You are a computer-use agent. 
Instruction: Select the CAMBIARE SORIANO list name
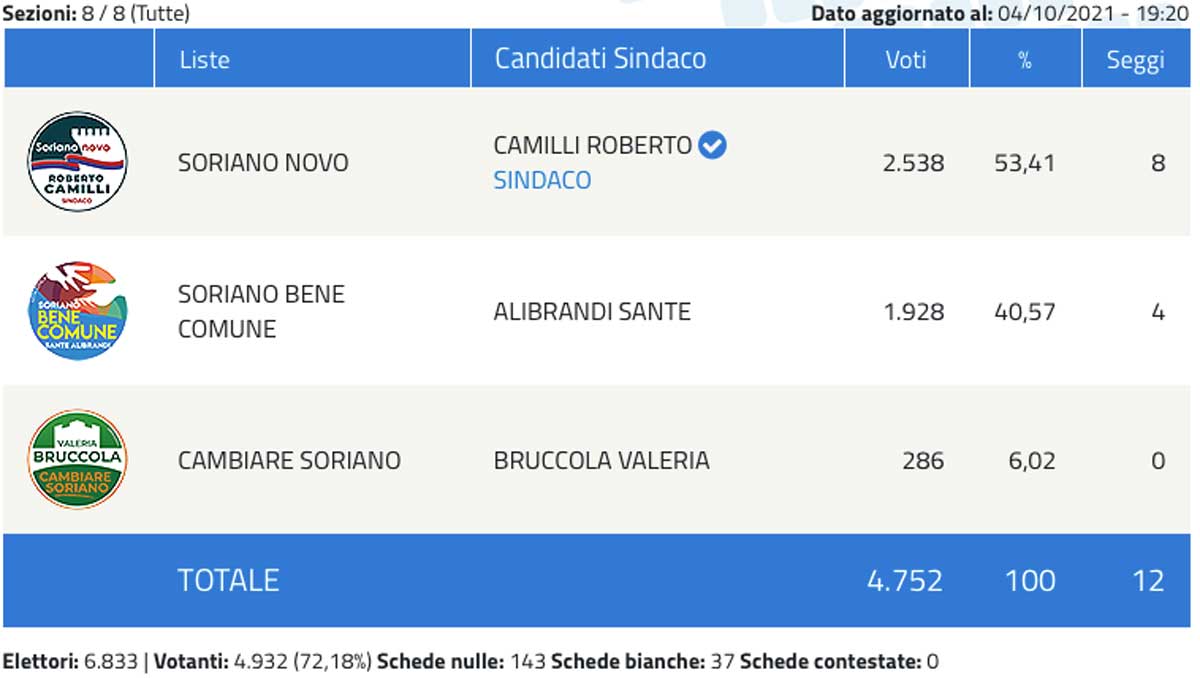(x=289, y=460)
